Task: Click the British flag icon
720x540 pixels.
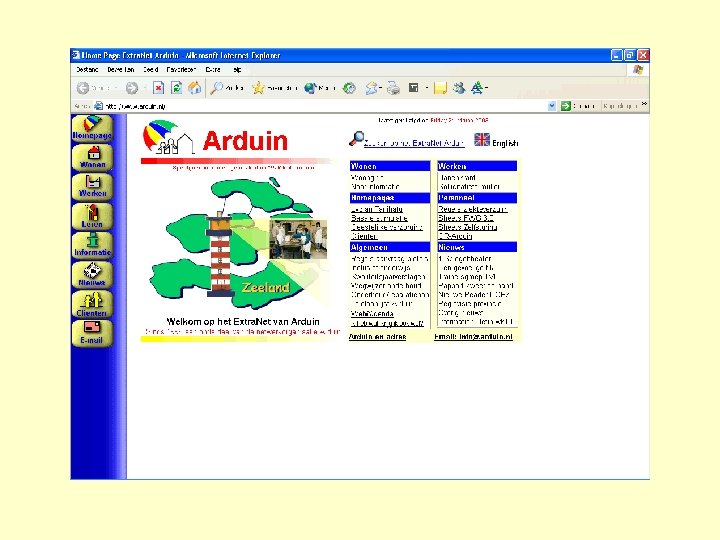Action: coord(482,140)
